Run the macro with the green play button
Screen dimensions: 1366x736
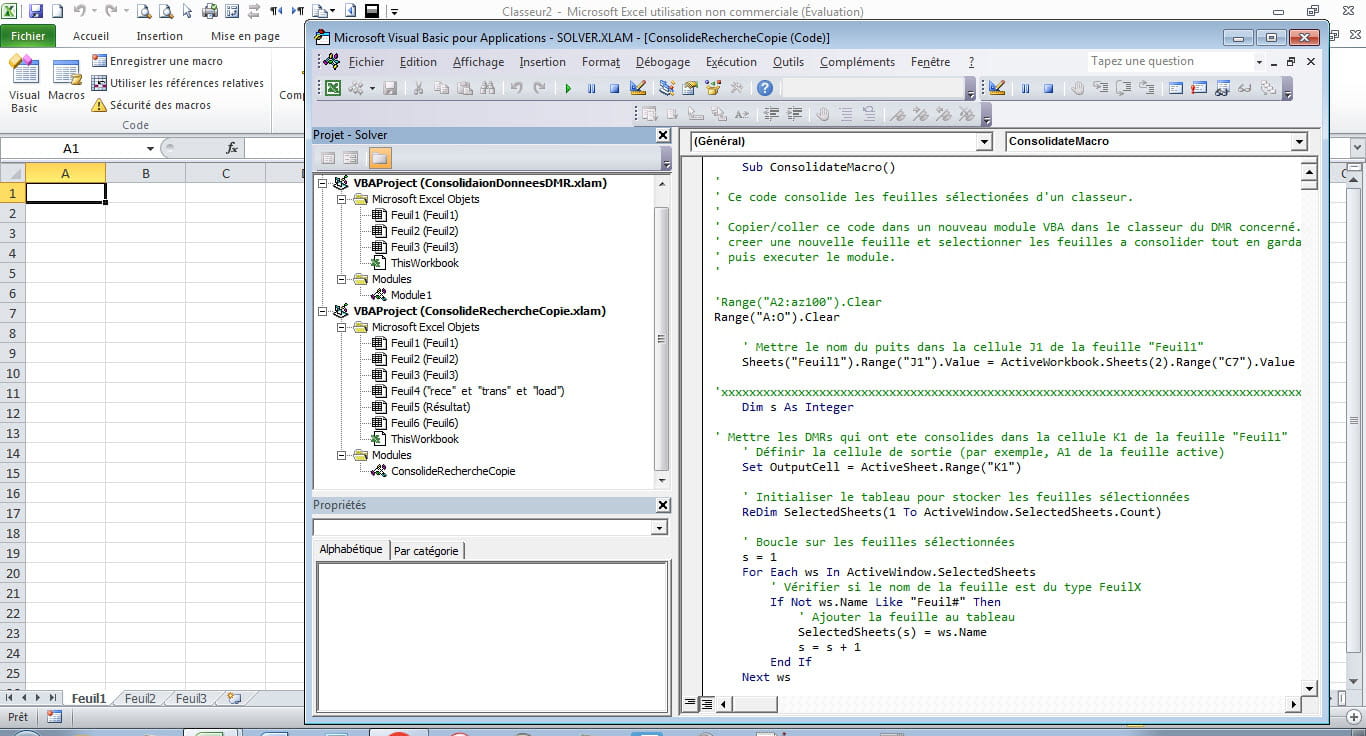568,88
